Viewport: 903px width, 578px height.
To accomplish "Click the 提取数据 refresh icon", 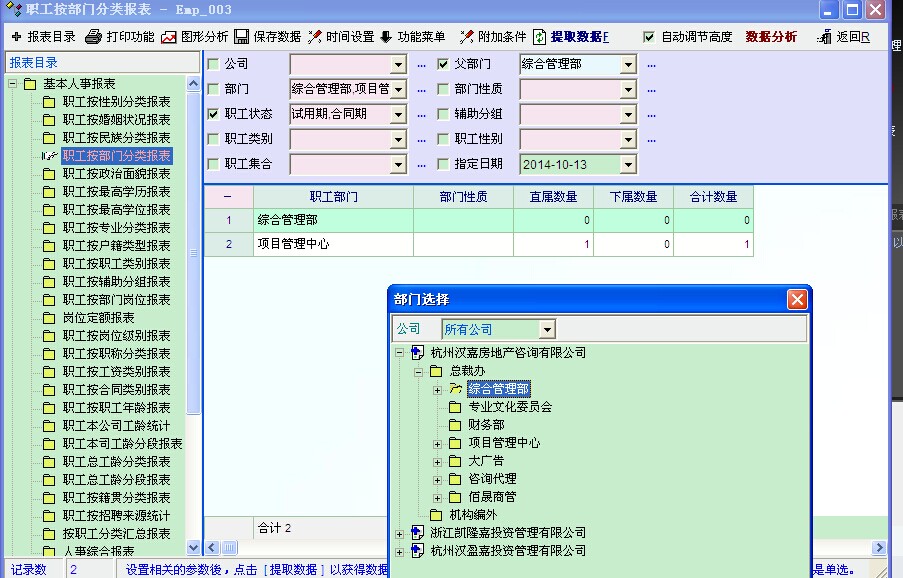I will tap(540, 37).
